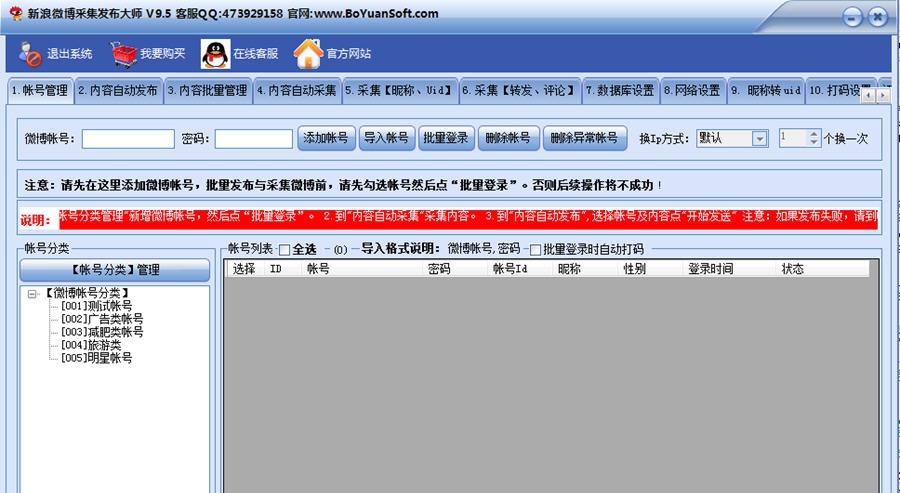900x493 pixels.
Task: Click the 选择 column header
Action: pos(245,269)
